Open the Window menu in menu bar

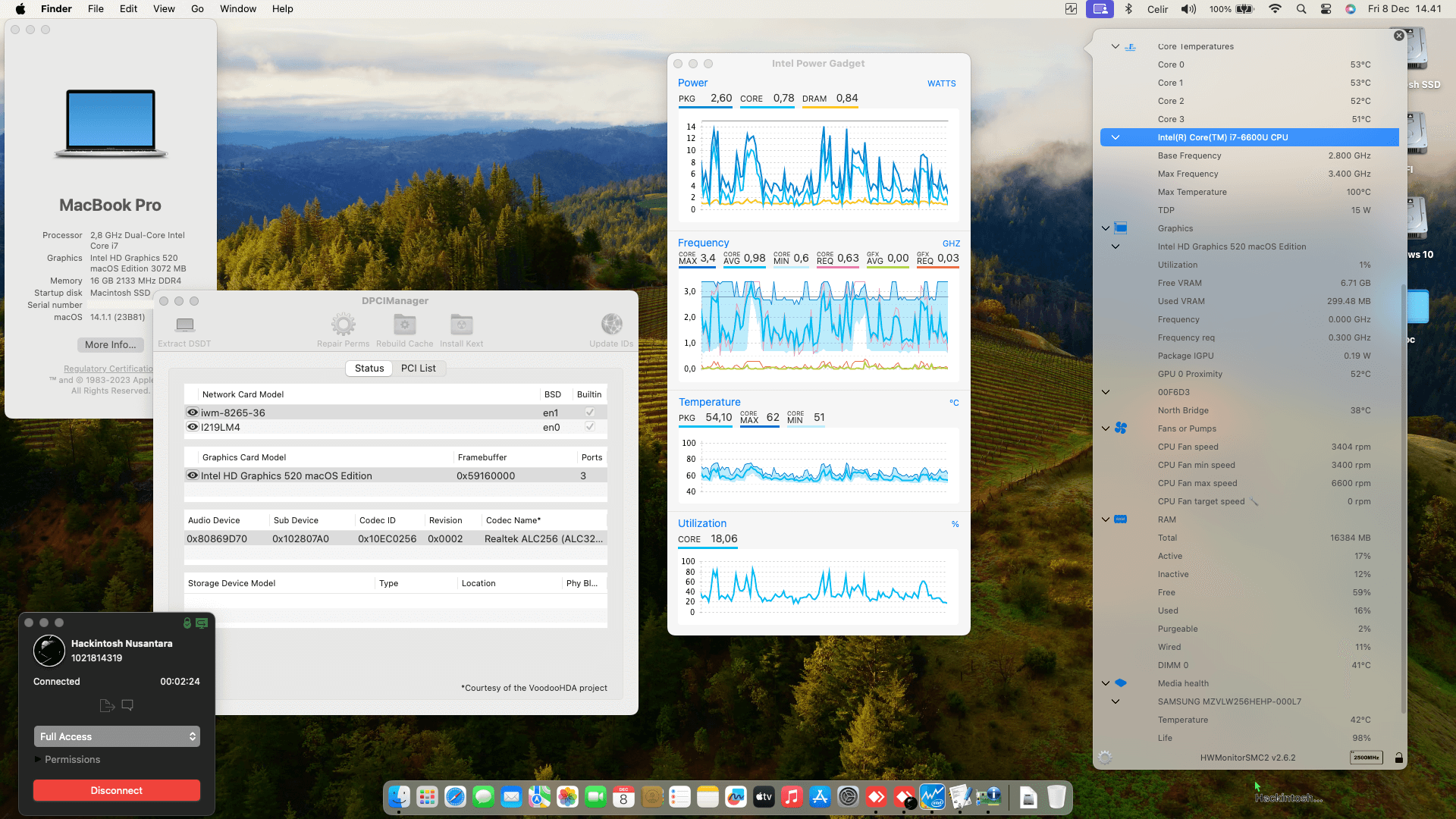(x=237, y=9)
